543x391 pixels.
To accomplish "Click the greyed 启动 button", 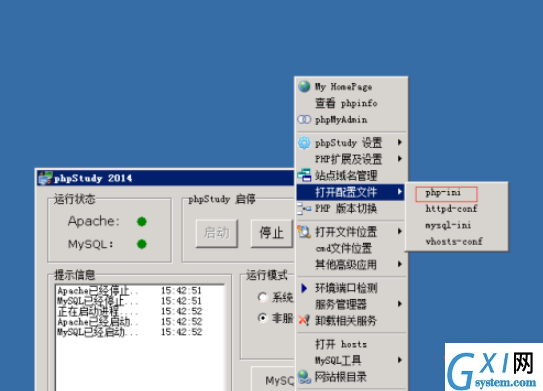I will (x=216, y=233).
